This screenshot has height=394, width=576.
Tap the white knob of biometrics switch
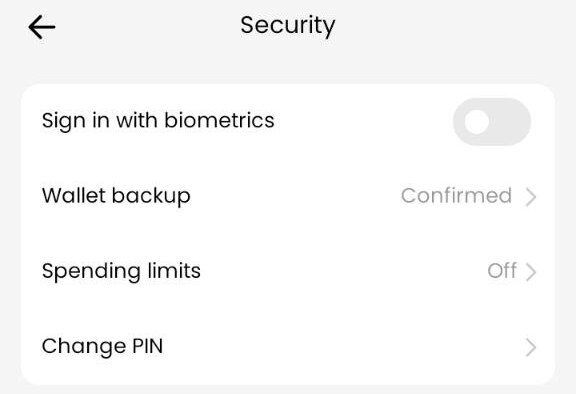click(x=476, y=122)
